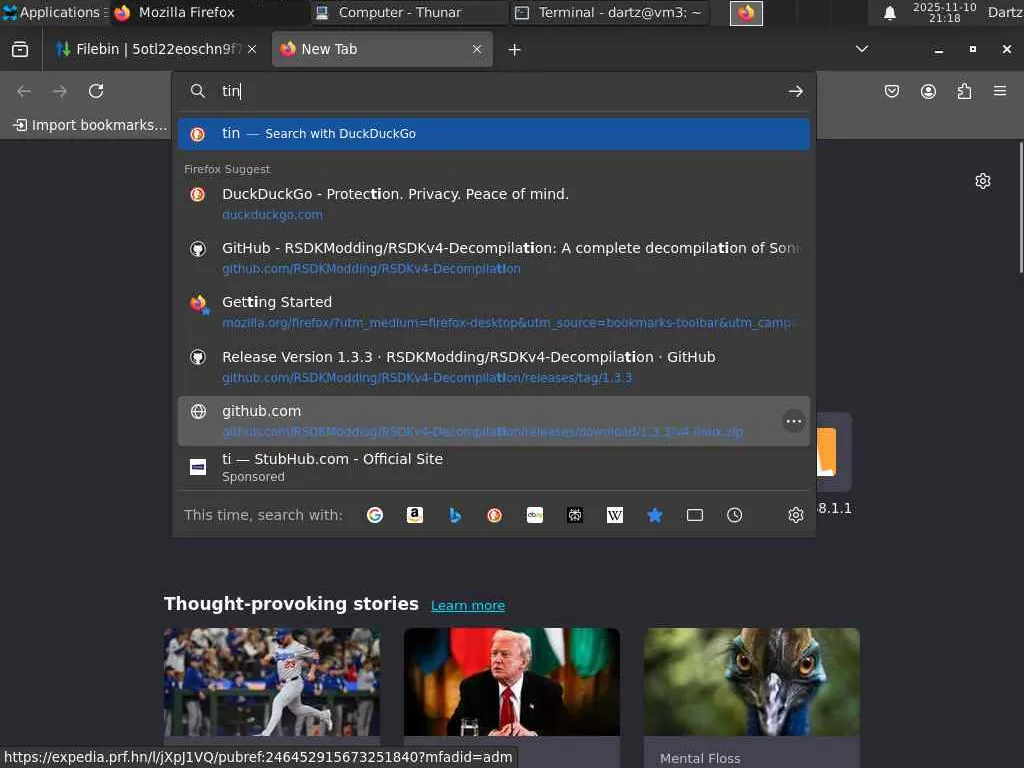Open the notification bell in system panel

(x=889, y=13)
